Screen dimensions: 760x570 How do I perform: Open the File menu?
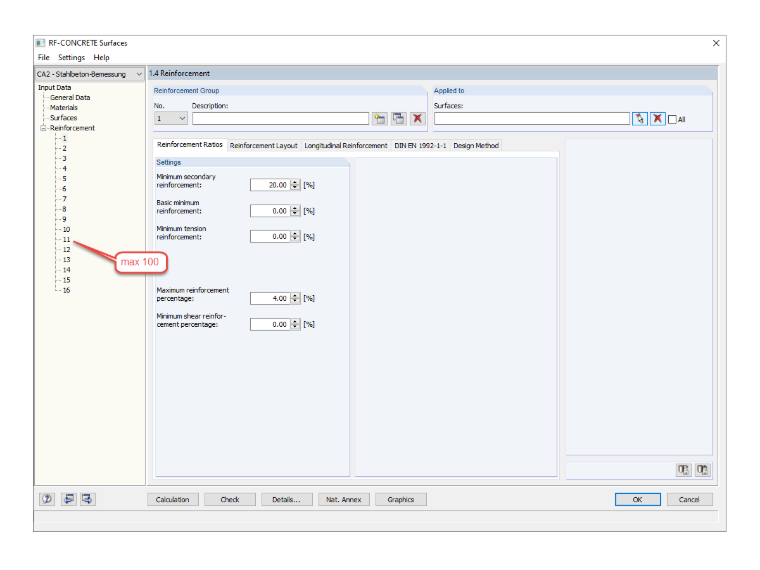pos(44,57)
